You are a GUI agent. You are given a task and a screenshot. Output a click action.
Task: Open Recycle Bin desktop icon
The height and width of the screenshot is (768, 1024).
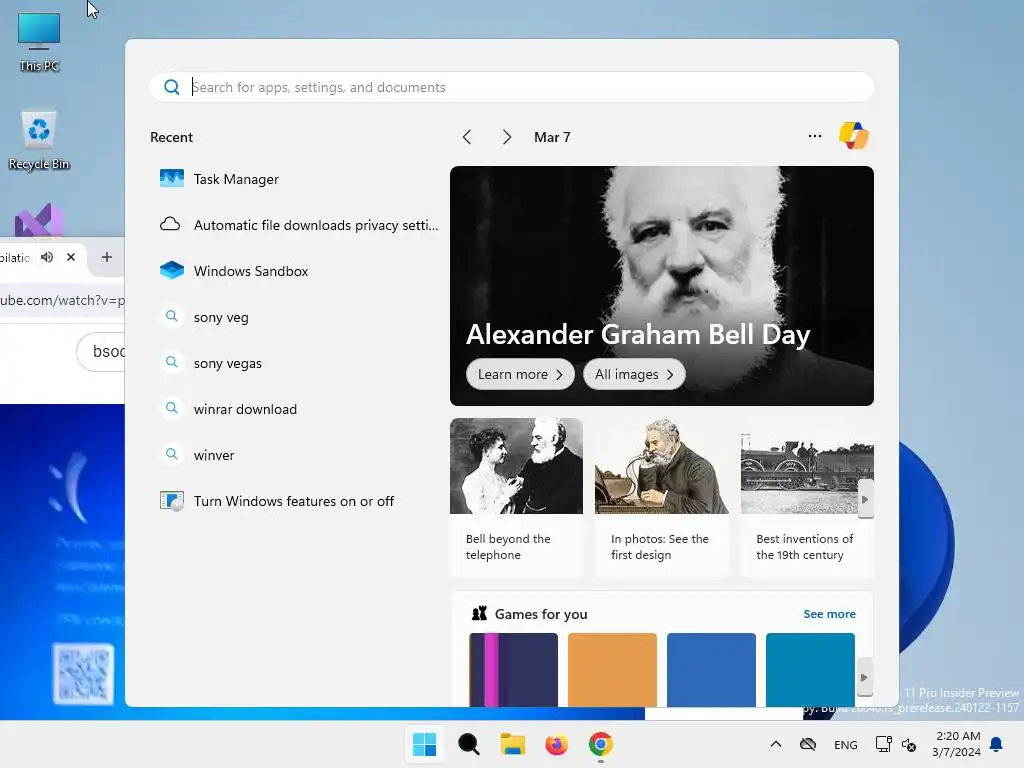click(39, 140)
